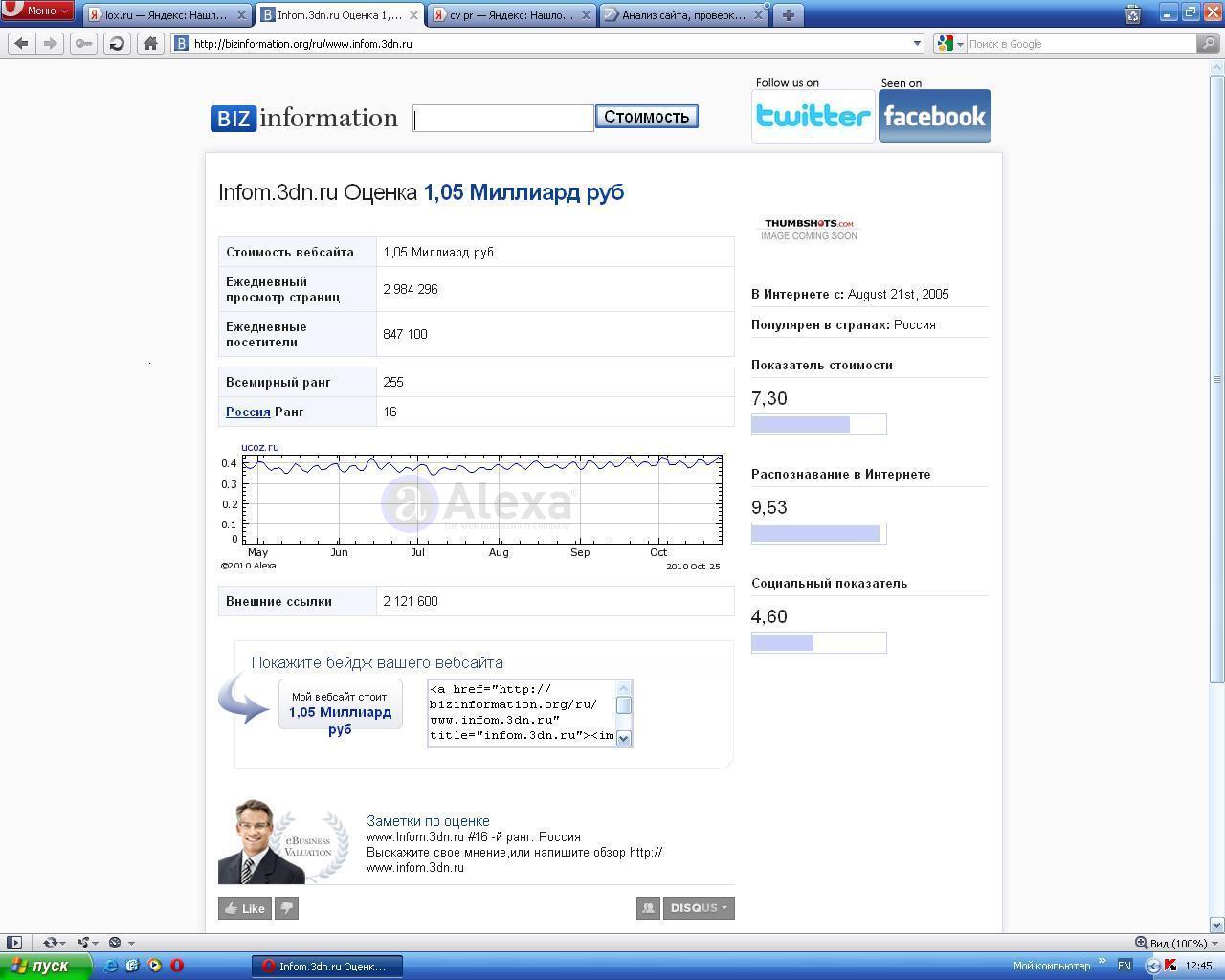Close the Infom.3dn.ru tab
1225x980 pixels.
pyautogui.click(x=413, y=15)
